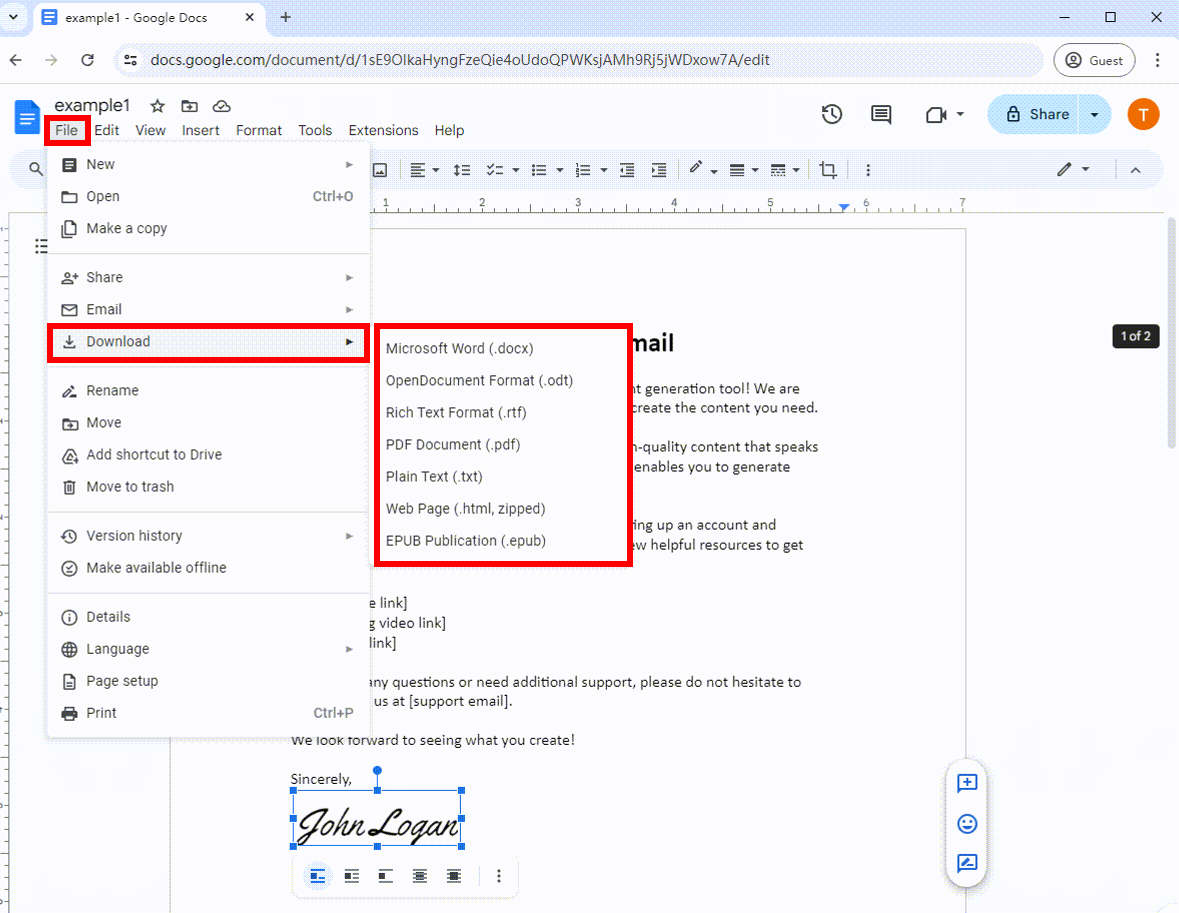Open the File menu
The width and height of the screenshot is (1179, 913).
click(66, 130)
